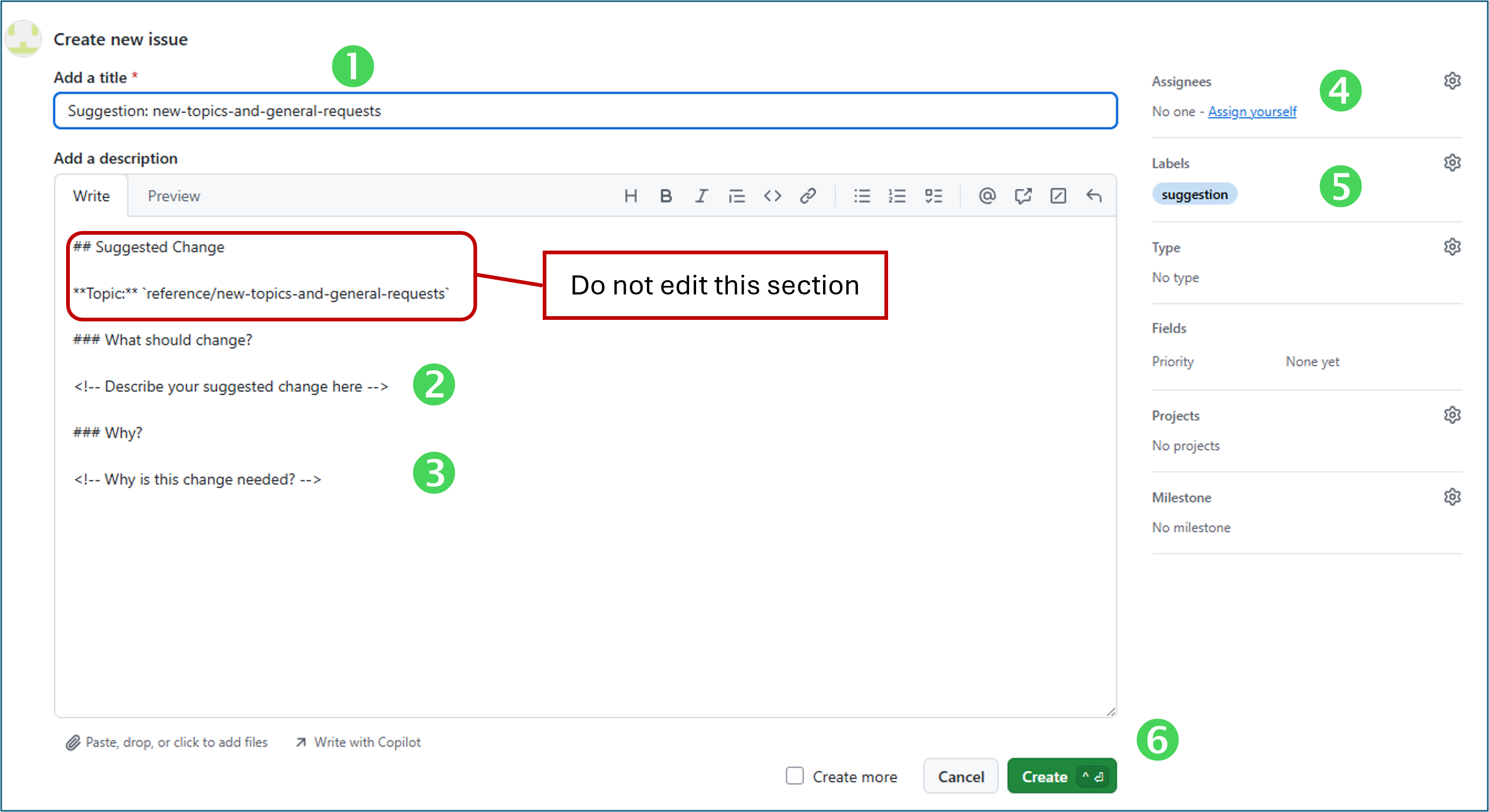This screenshot has height=812, width=1489.
Task: Set Priority field showing None yet
Action: coord(1312,362)
